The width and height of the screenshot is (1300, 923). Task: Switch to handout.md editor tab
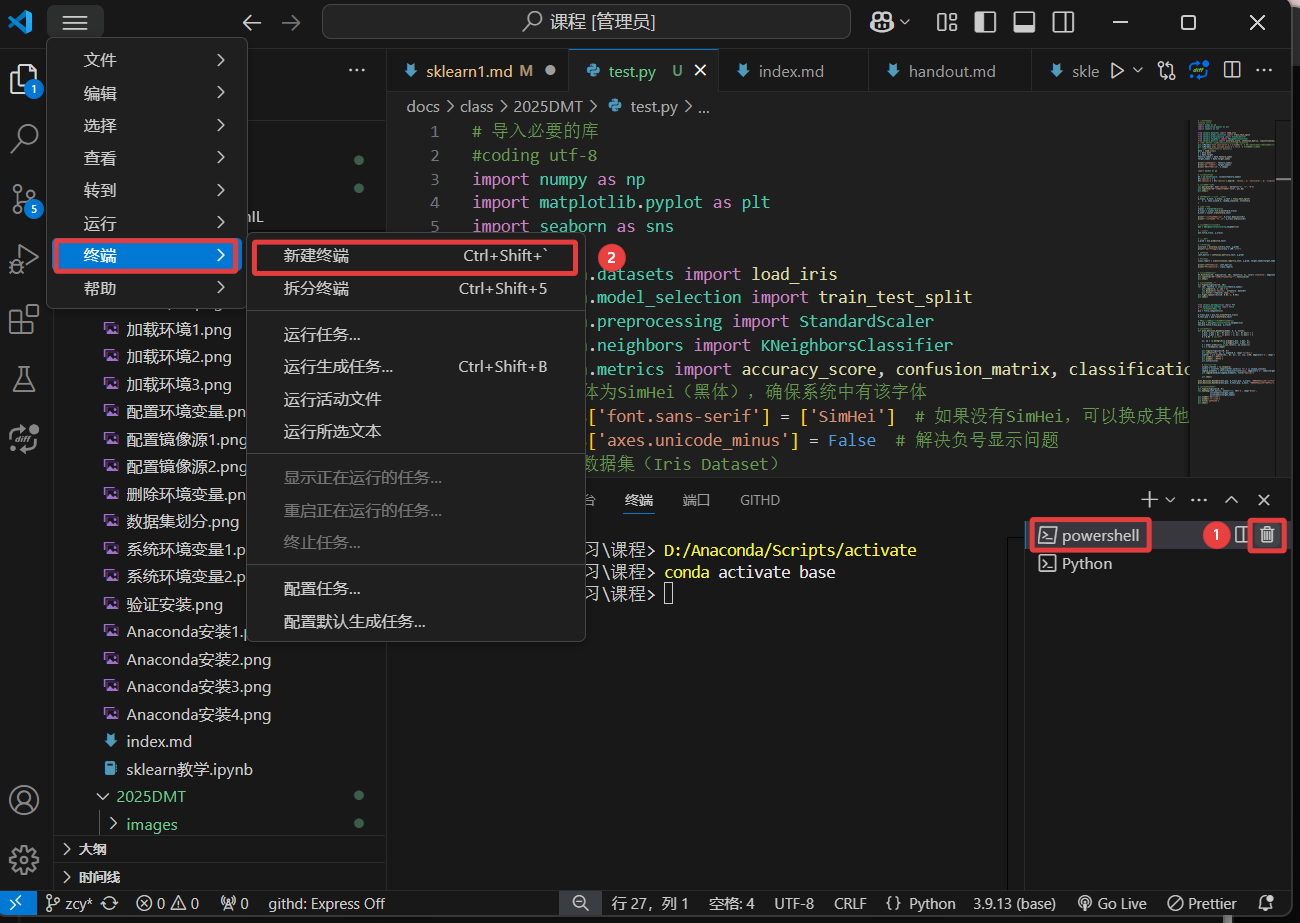click(952, 71)
